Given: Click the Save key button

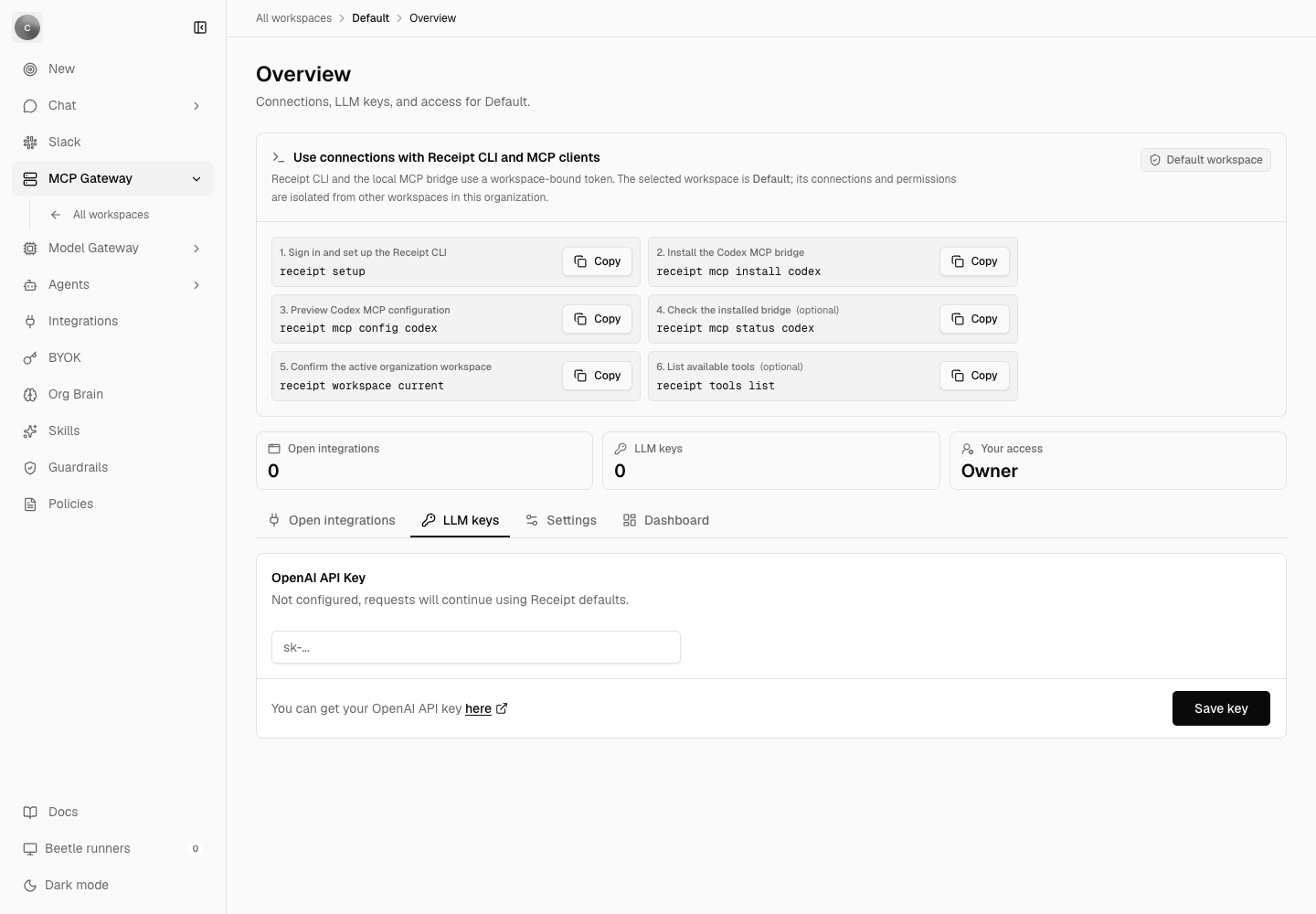Looking at the screenshot, I should 1221,708.
